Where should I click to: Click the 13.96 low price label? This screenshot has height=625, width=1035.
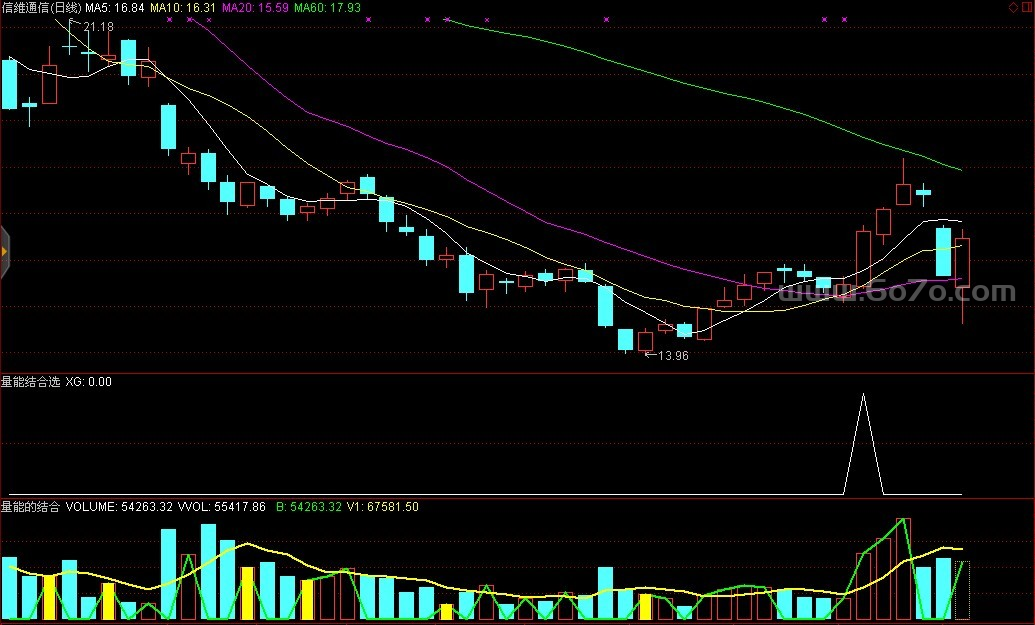pyautogui.click(x=673, y=356)
